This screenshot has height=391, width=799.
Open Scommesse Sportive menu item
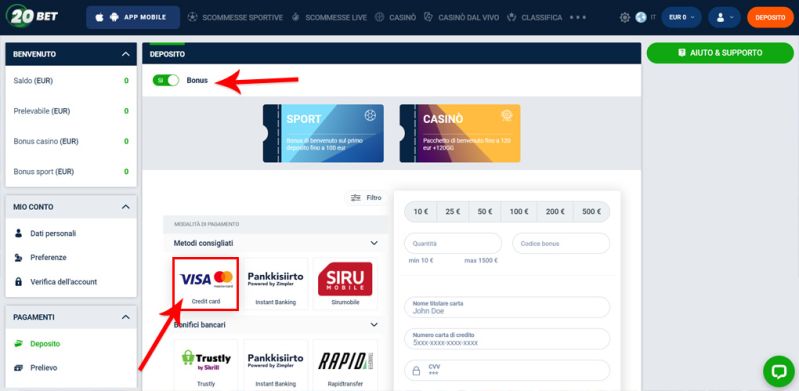pyautogui.click(x=243, y=17)
